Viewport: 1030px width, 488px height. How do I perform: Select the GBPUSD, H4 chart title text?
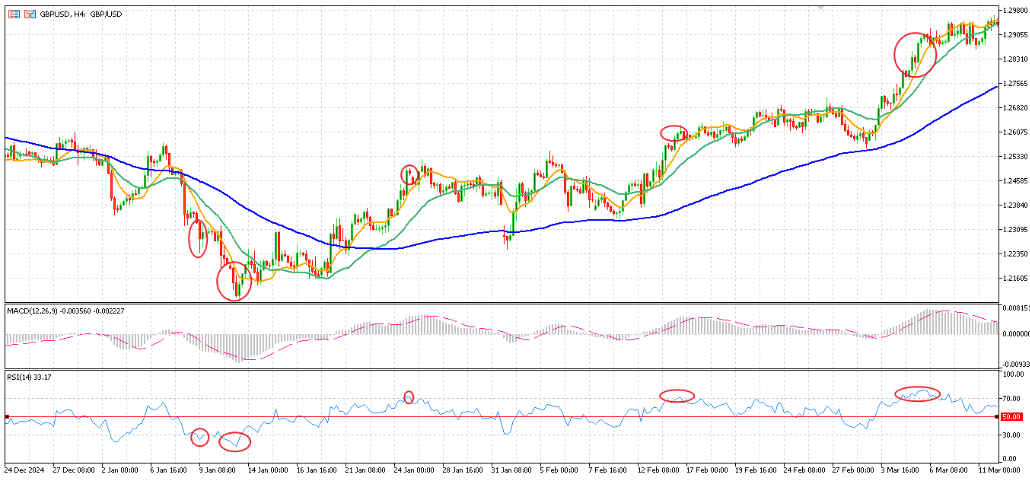[x=81, y=15]
